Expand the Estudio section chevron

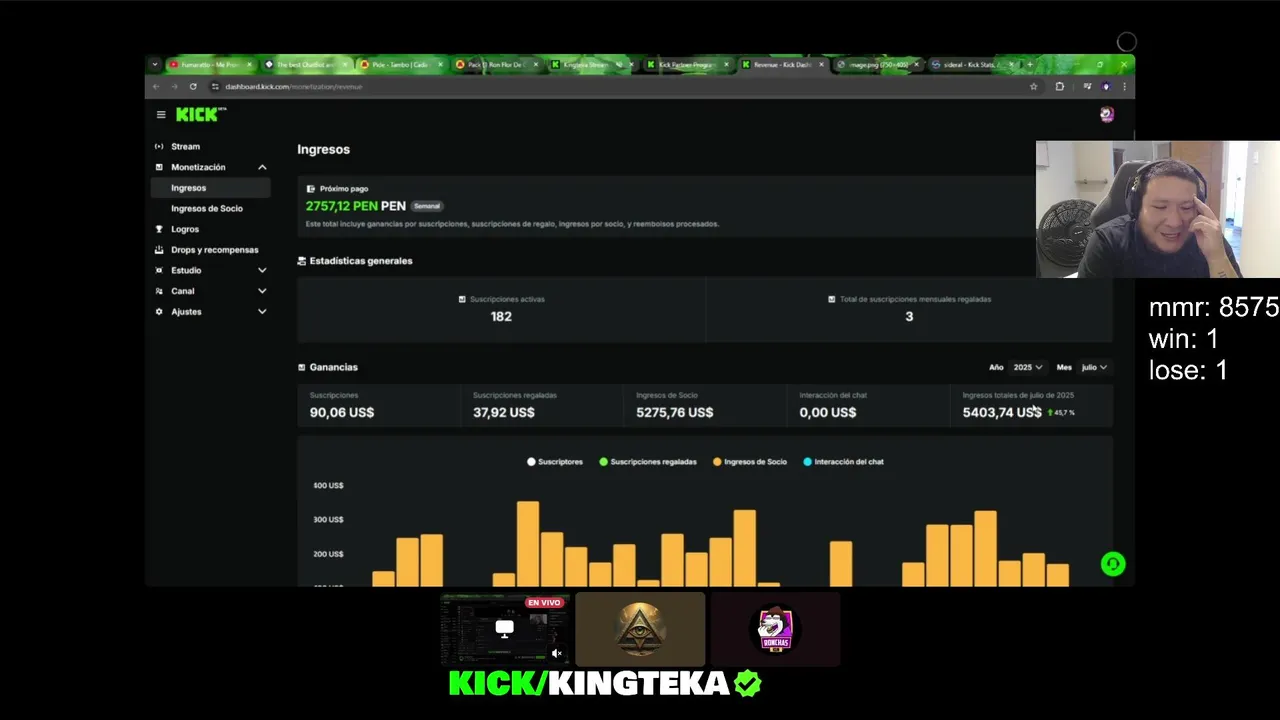pos(262,270)
